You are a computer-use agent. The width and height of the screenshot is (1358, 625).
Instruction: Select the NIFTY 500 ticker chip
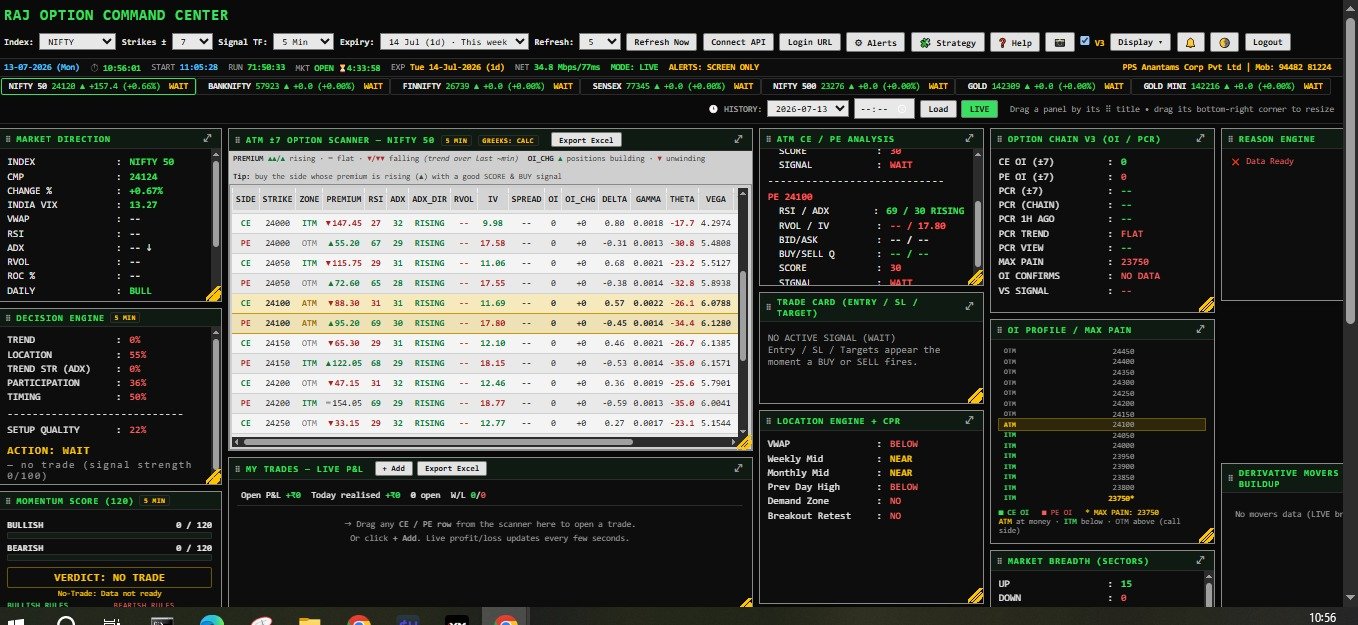tap(859, 86)
